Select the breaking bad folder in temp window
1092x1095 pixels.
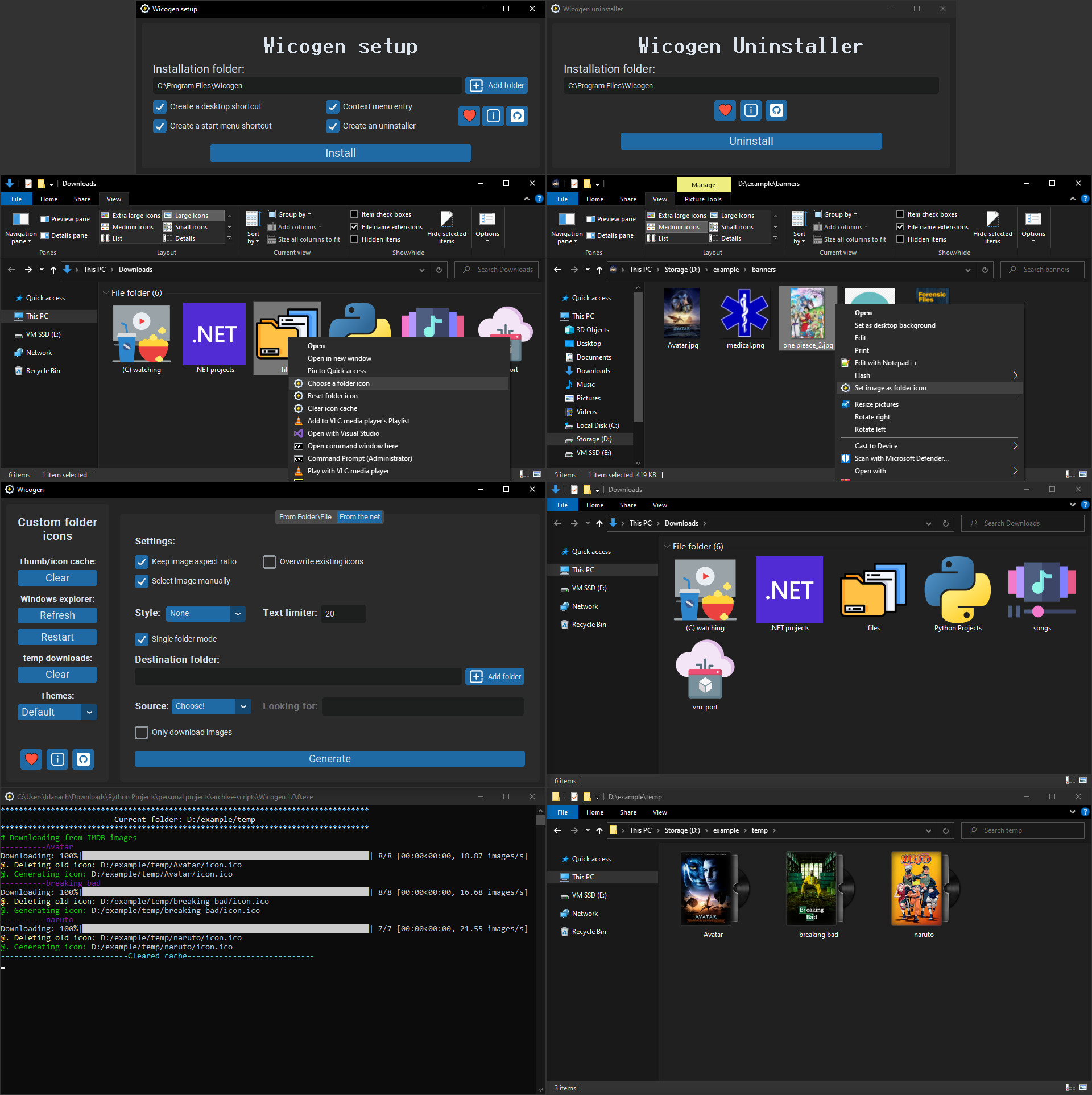[x=818, y=894]
